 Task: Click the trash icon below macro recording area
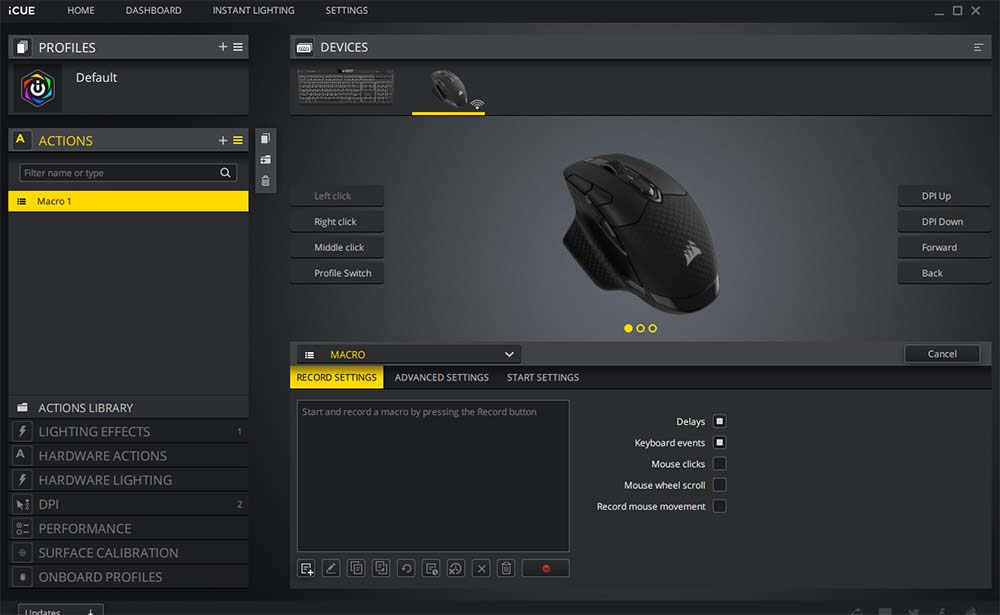point(506,568)
